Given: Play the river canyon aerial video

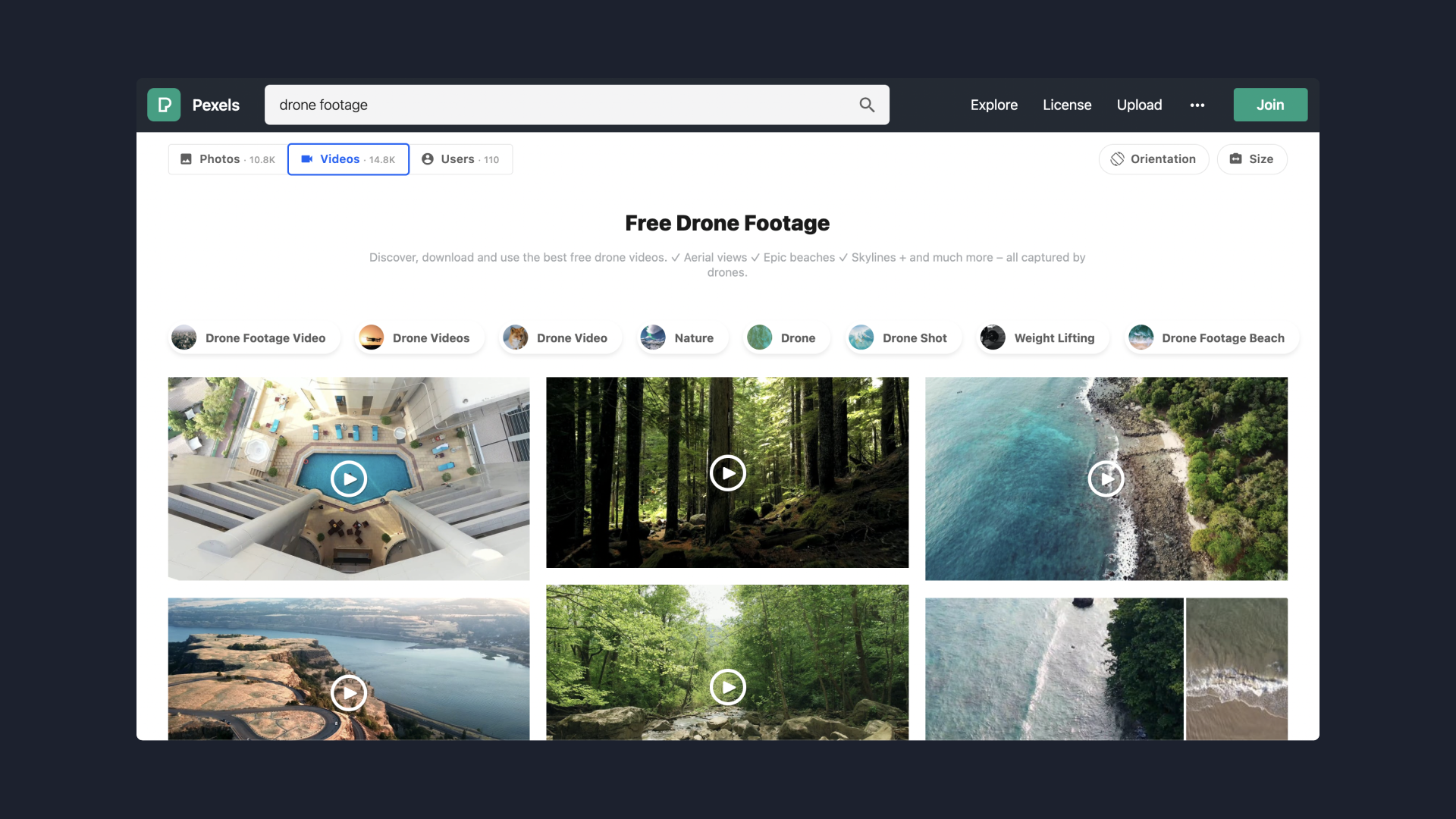Looking at the screenshot, I should 349,692.
